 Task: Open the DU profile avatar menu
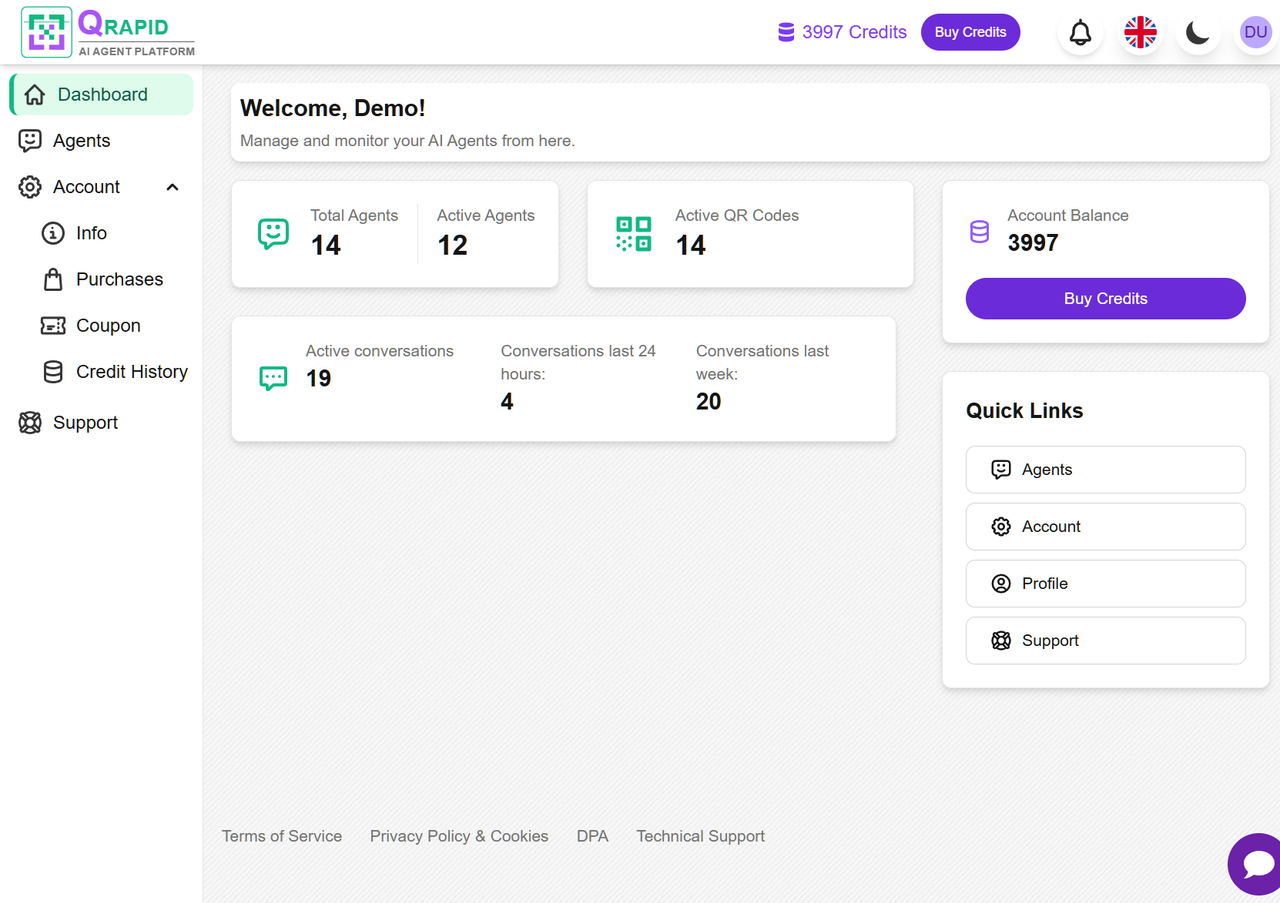[1255, 32]
